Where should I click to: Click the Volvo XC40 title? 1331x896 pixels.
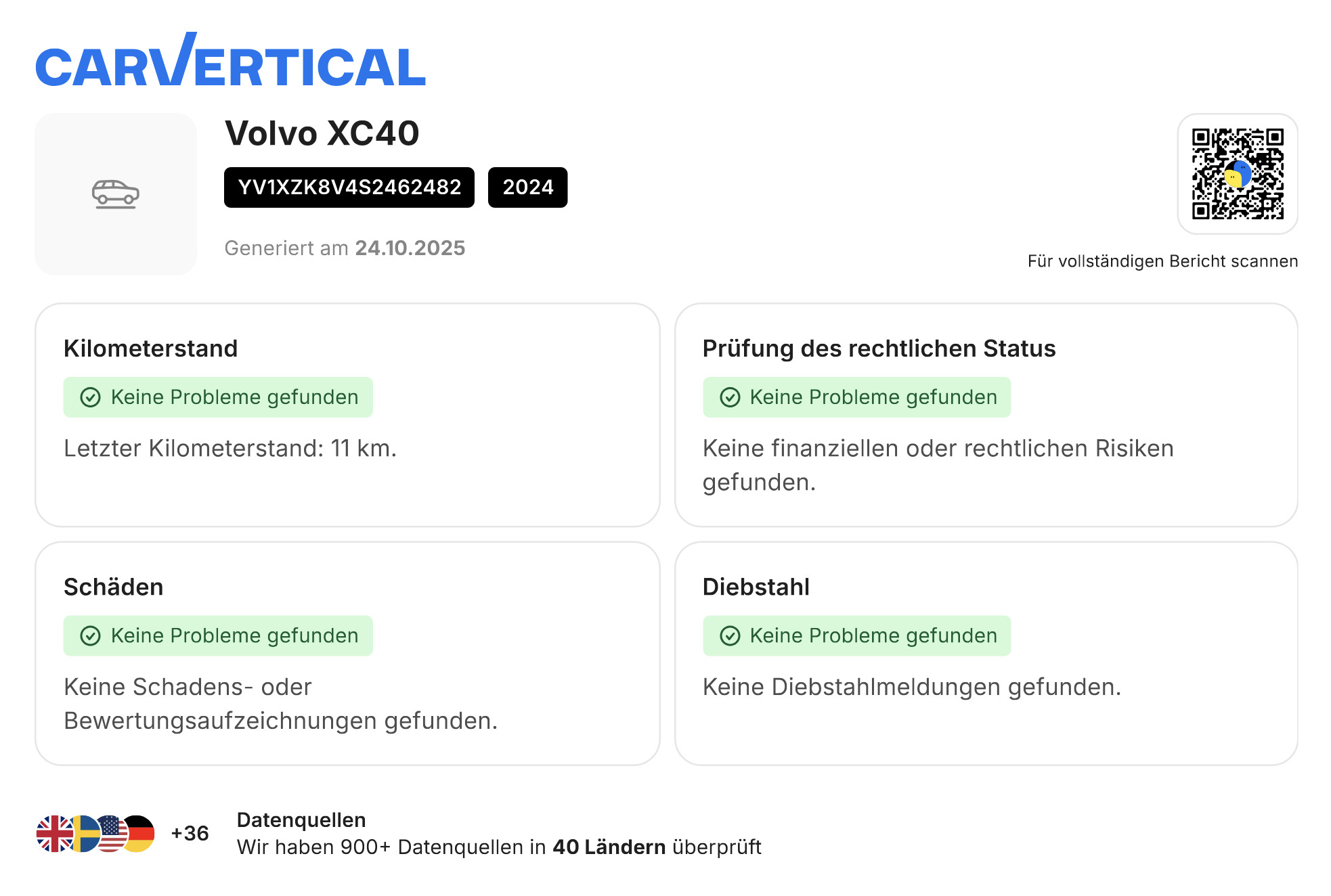point(322,133)
